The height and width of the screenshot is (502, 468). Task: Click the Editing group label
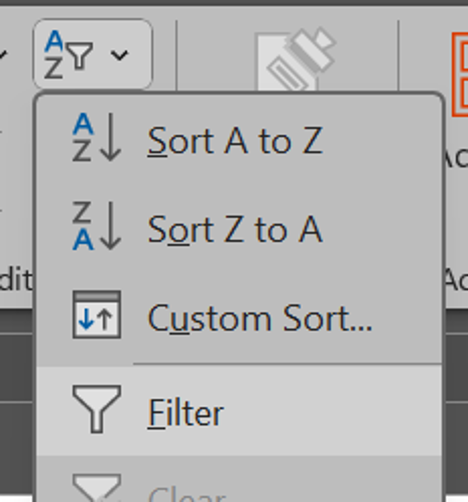[x=16, y=280]
